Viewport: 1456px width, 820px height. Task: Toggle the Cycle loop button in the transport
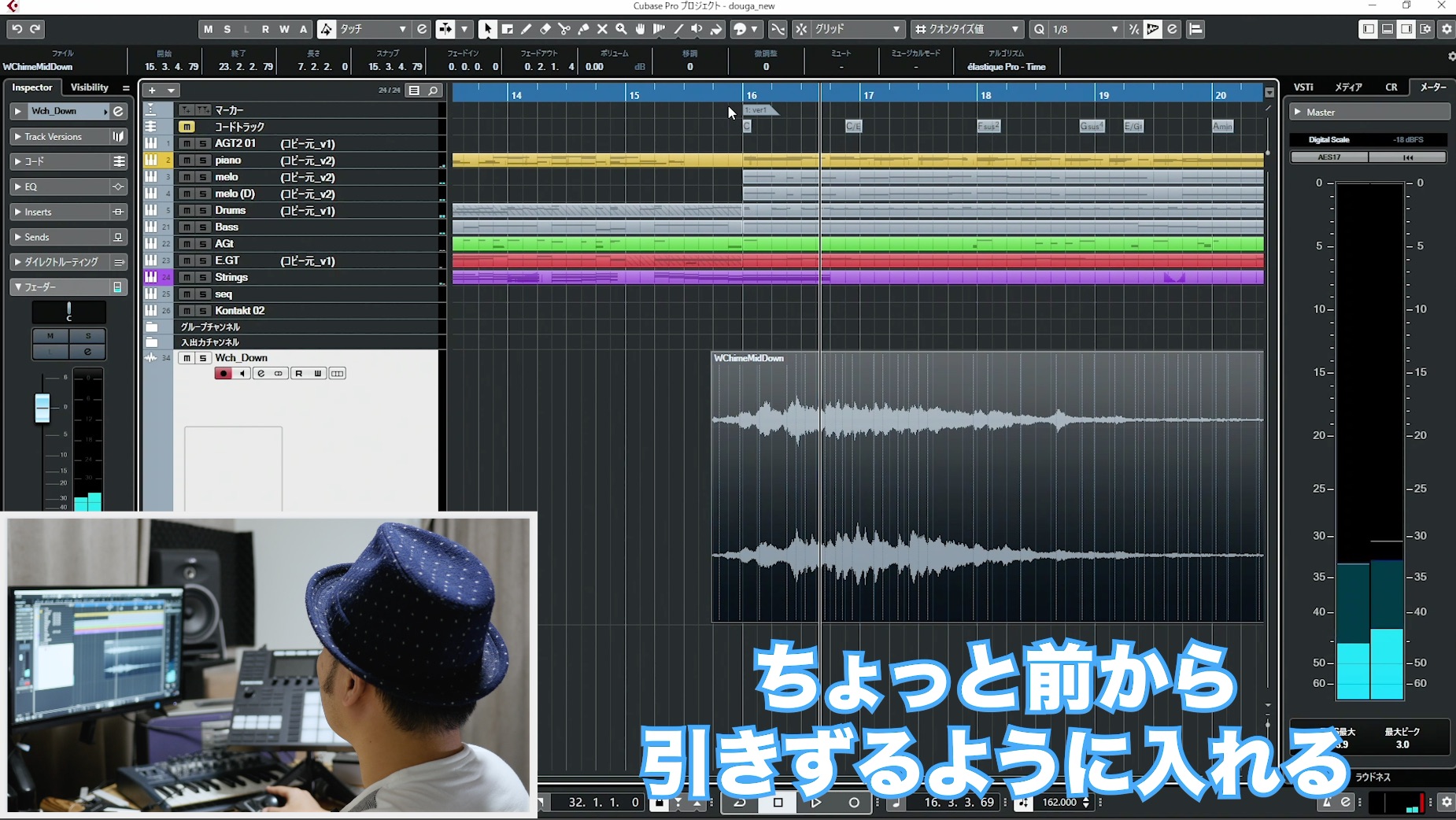click(740, 803)
